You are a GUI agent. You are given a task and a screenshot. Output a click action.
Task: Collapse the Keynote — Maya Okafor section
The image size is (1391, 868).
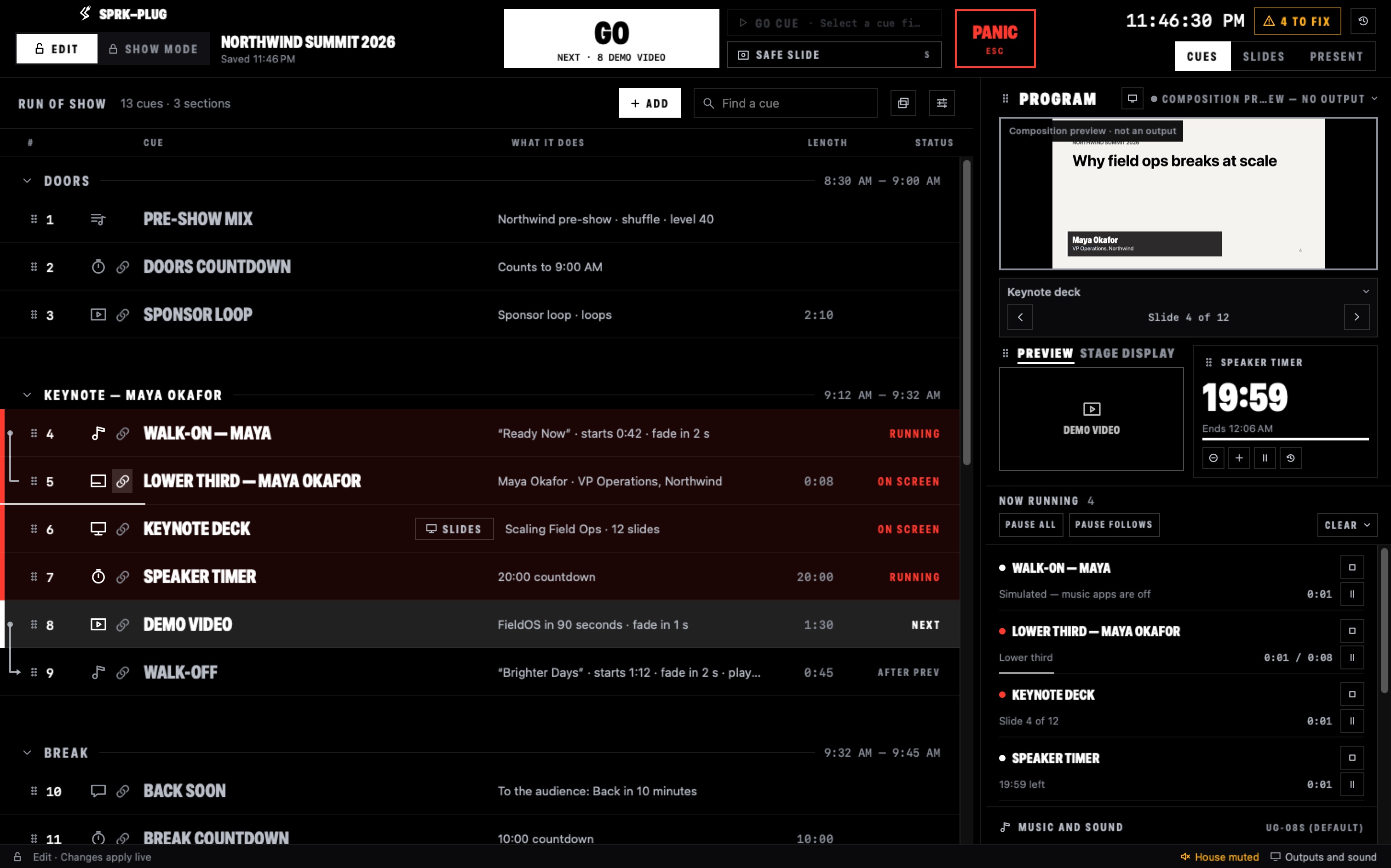tap(27, 395)
